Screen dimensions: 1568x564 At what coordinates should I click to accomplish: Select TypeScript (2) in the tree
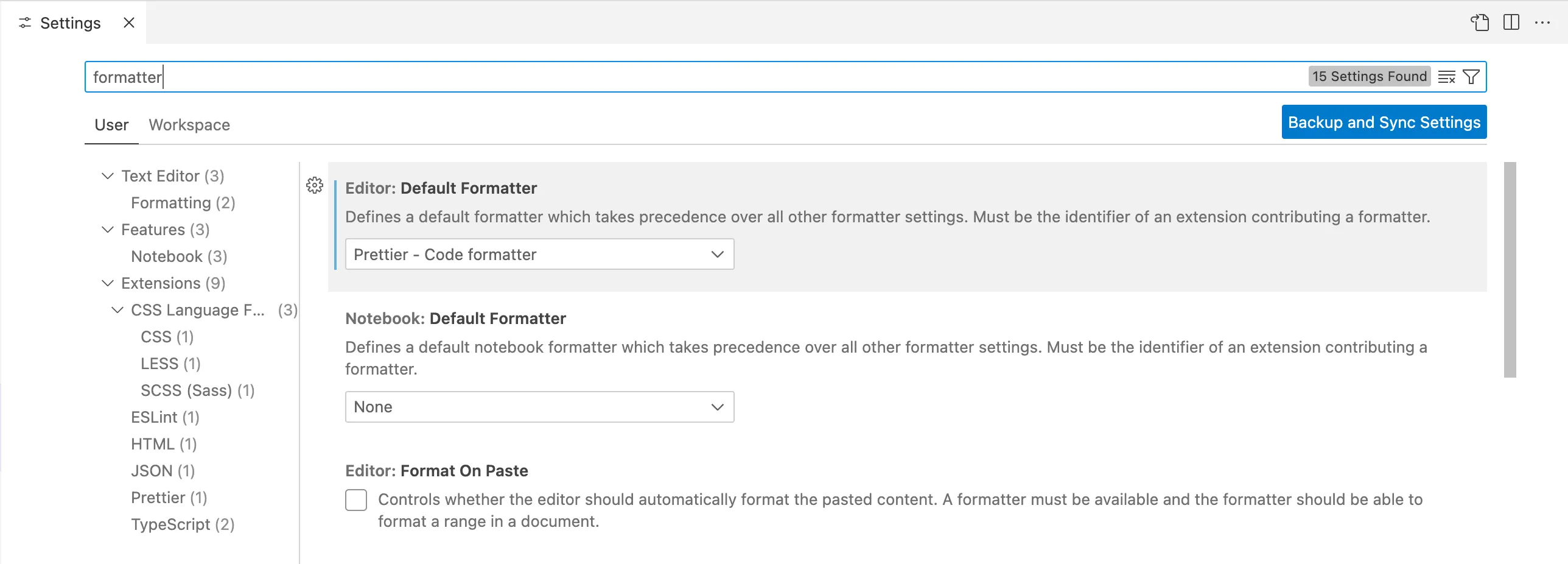click(183, 524)
